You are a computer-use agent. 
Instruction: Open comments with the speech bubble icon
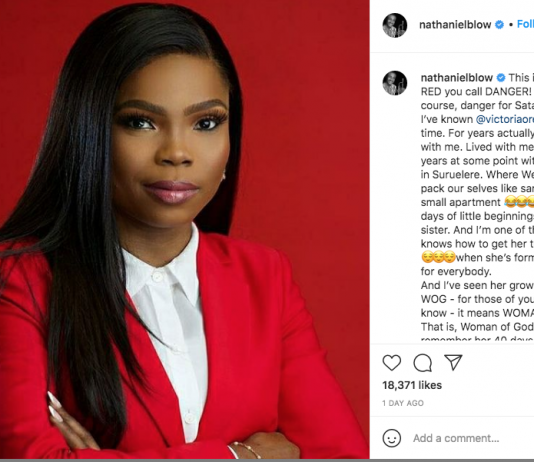tap(423, 363)
